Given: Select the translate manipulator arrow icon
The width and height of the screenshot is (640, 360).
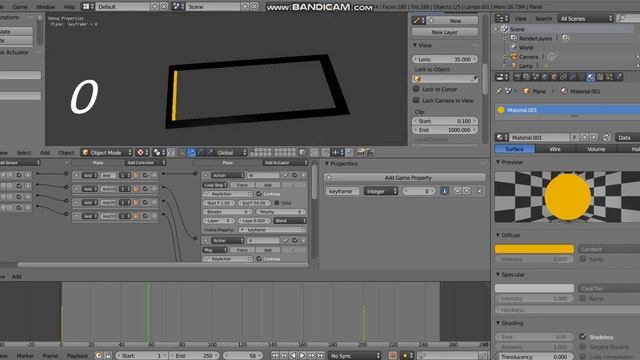Looking at the screenshot, I should tap(191, 153).
